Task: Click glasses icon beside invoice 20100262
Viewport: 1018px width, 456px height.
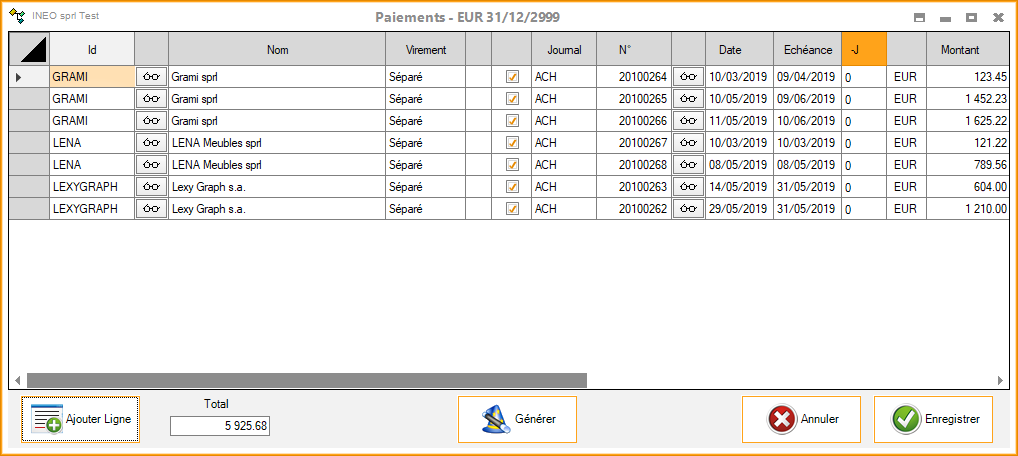Action: [x=688, y=209]
